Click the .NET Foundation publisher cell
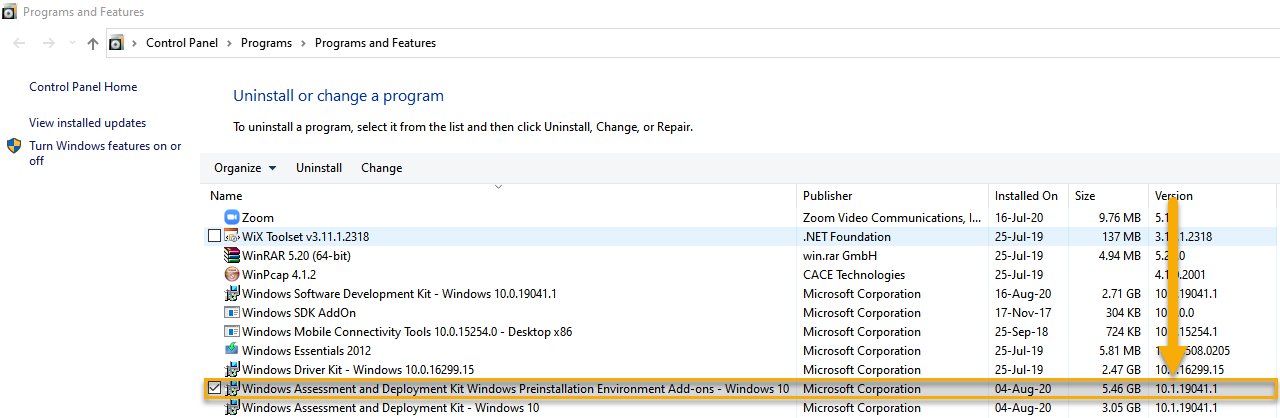This screenshot has width=1280, height=418. (x=846, y=237)
